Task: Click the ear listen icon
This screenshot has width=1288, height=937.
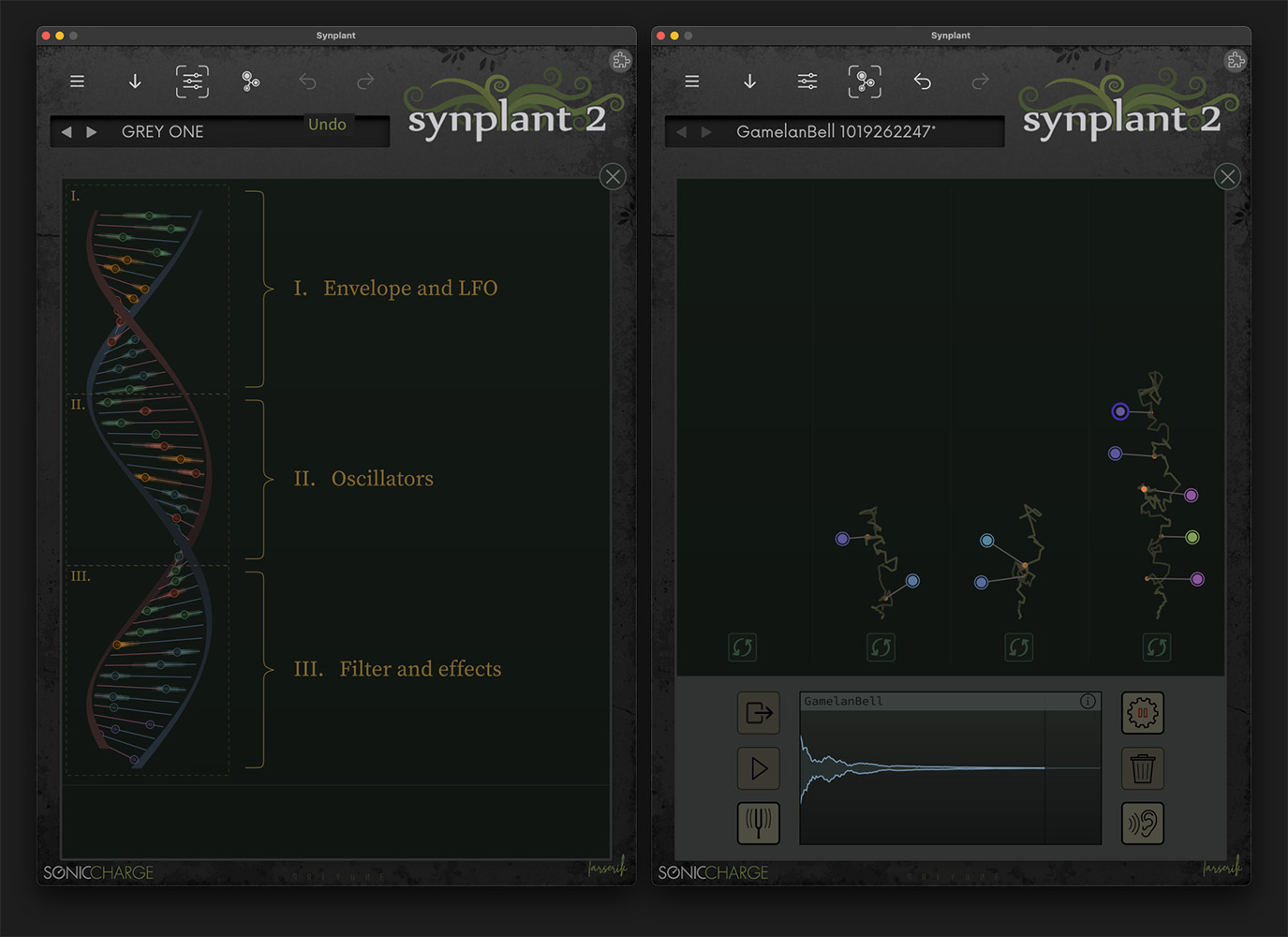Action: [1143, 823]
